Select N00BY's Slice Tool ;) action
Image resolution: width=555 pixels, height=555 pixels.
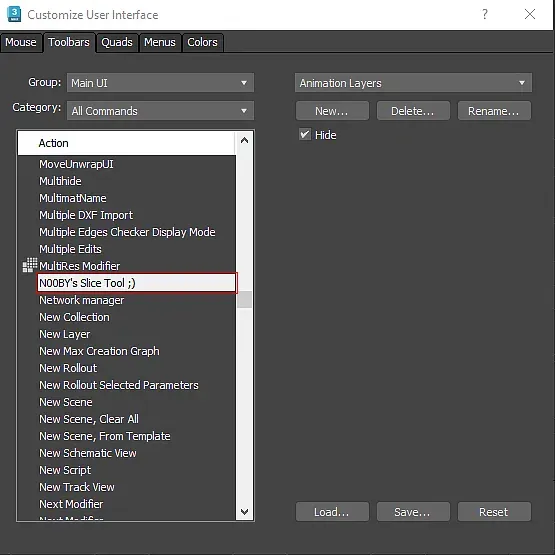tap(137, 283)
